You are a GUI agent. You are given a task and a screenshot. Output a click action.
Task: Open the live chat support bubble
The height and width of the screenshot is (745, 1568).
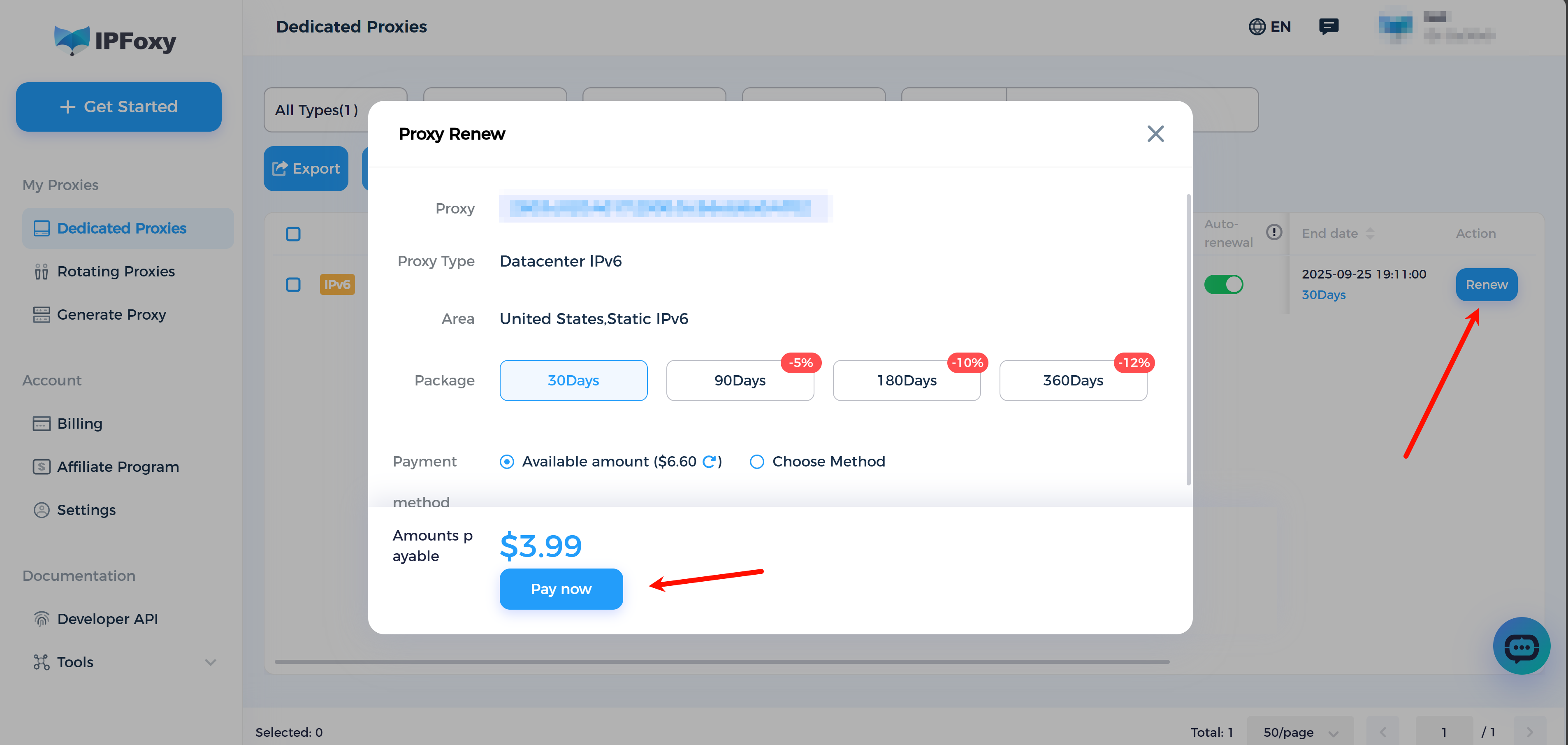(1521, 646)
